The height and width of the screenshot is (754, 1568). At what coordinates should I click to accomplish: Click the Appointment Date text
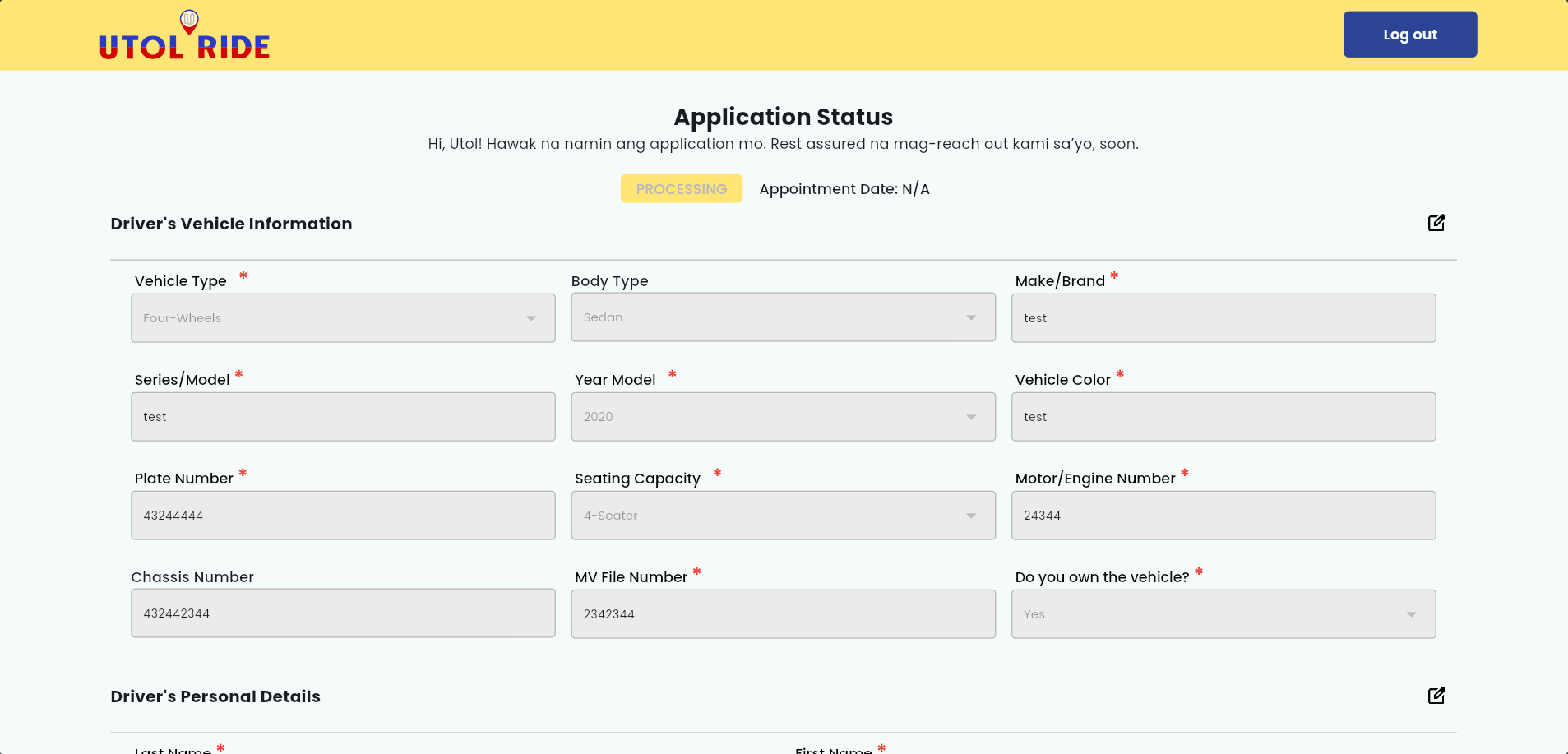pos(844,189)
